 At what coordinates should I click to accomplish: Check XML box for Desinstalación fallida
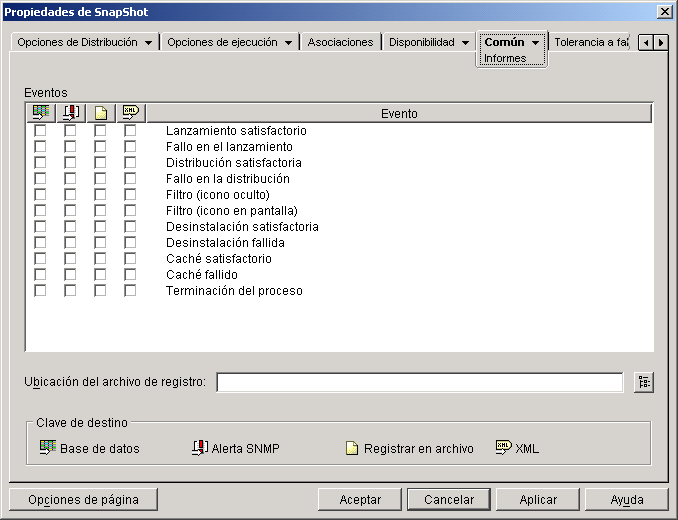coord(130,242)
